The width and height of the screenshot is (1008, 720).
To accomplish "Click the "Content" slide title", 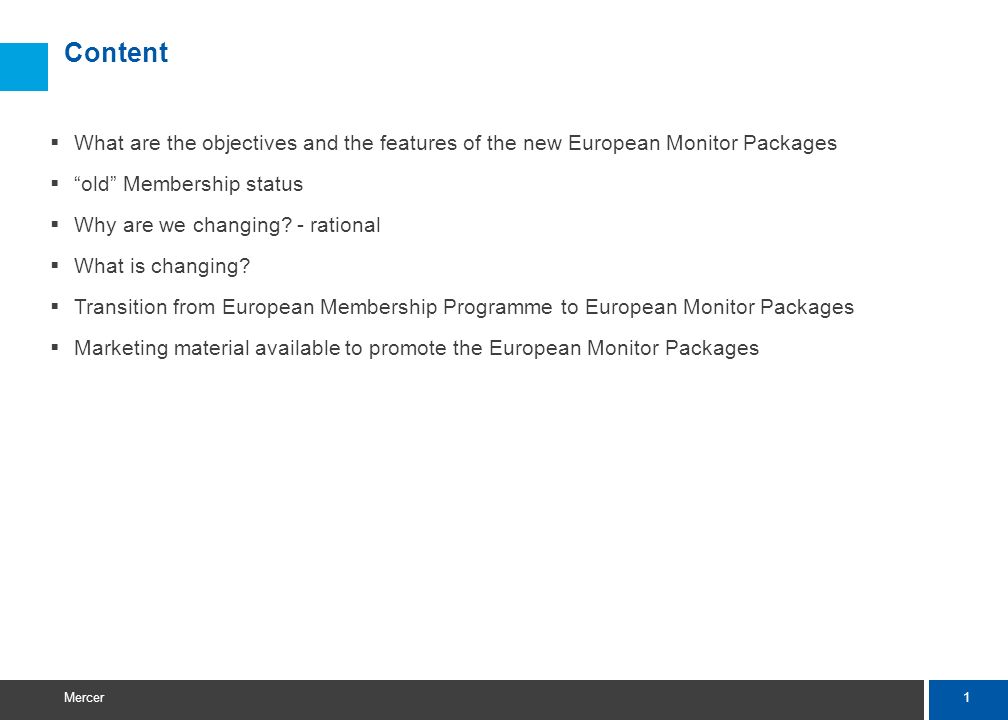I will pyautogui.click(x=116, y=53).
